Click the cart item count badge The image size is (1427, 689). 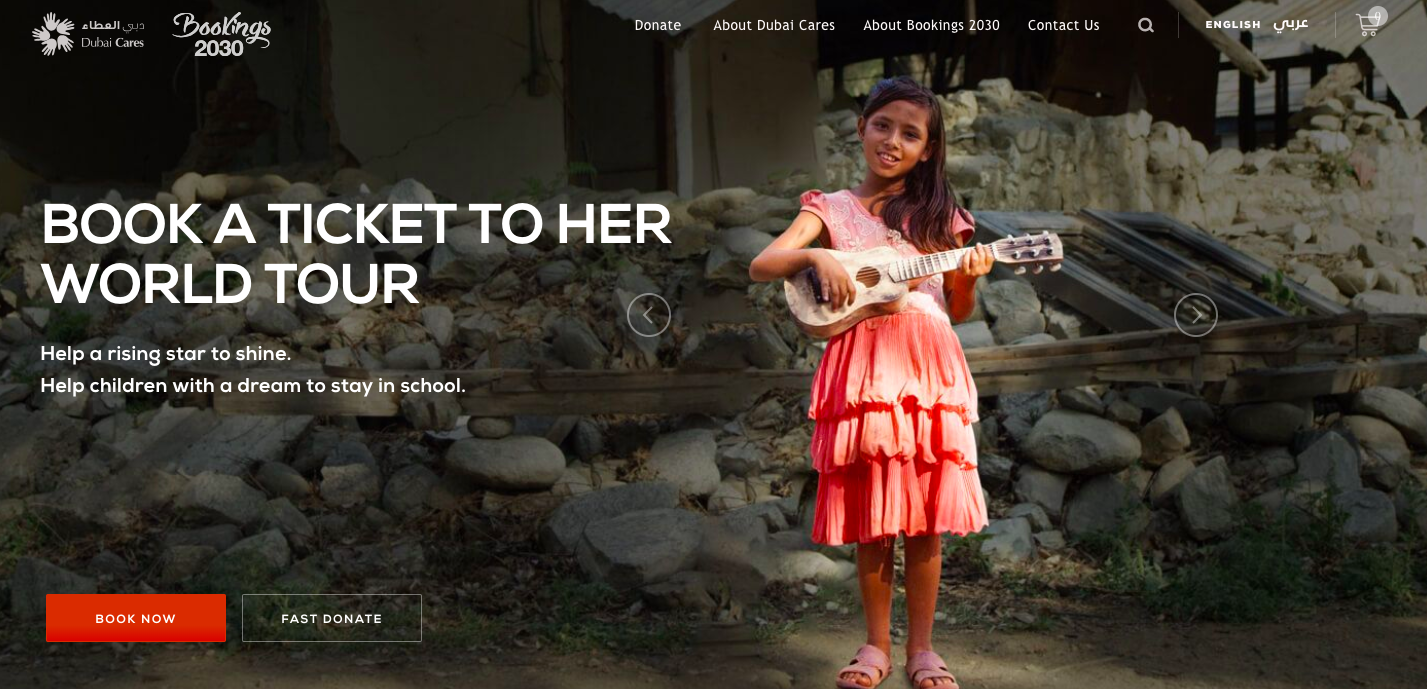[x=1378, y=15]
